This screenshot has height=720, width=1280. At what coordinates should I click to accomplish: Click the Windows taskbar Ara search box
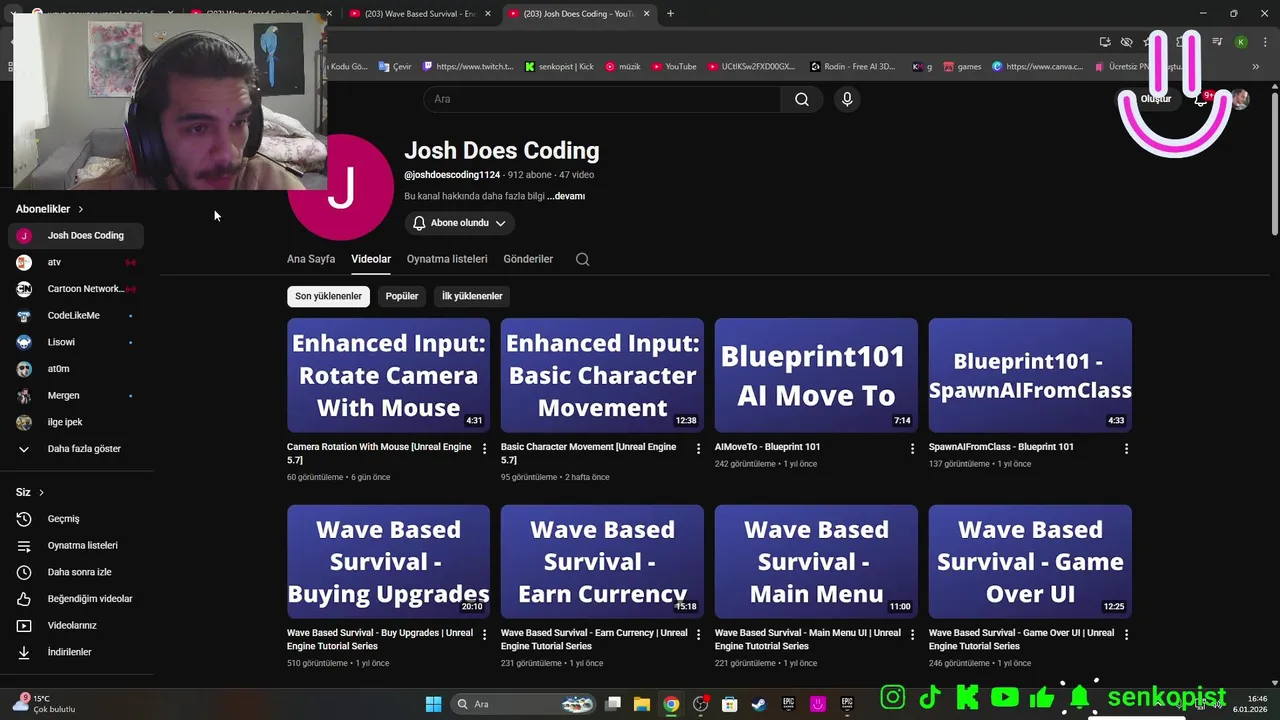click(x=521, y=704)
